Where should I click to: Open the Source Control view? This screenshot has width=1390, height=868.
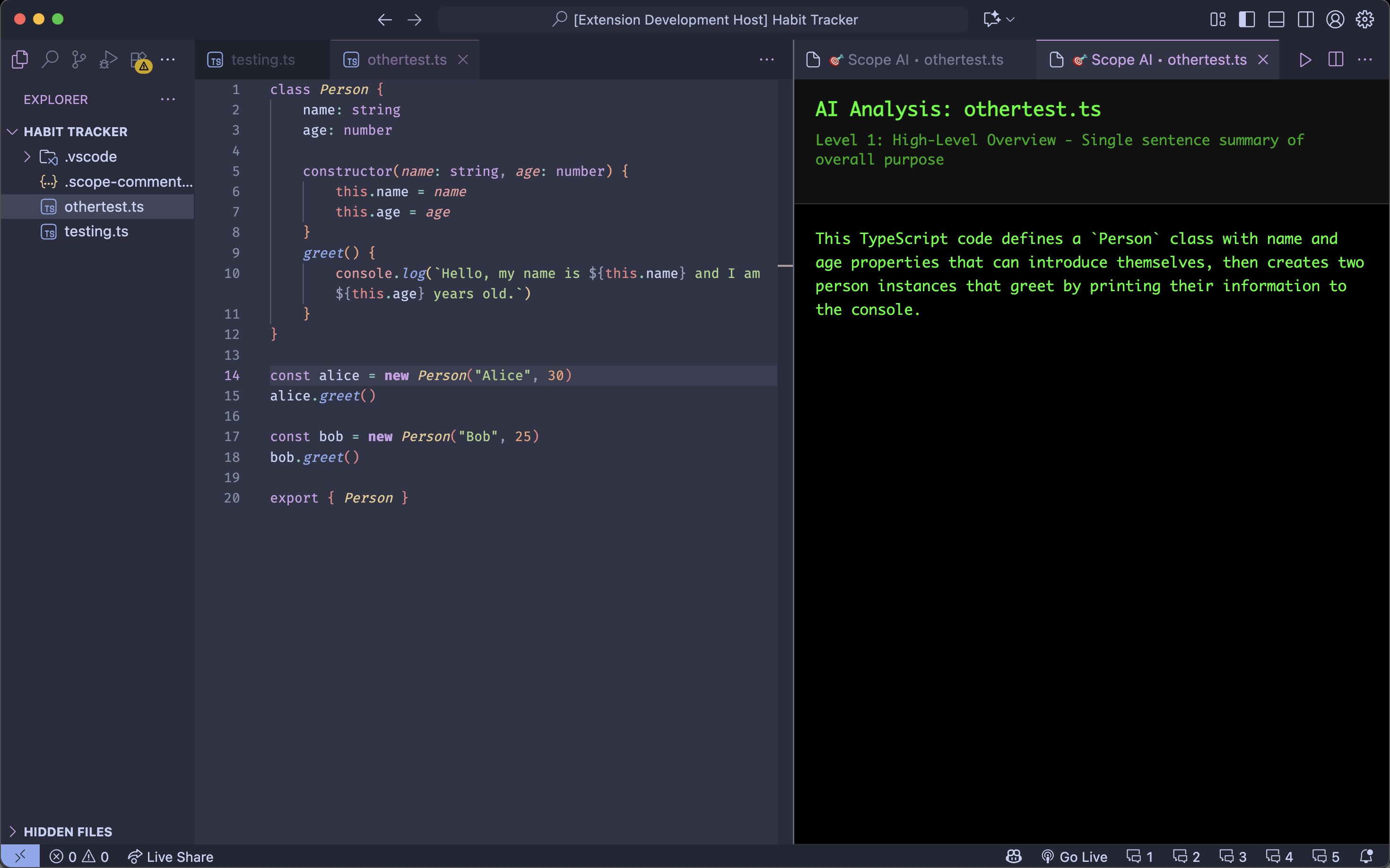tap(78, 59)
